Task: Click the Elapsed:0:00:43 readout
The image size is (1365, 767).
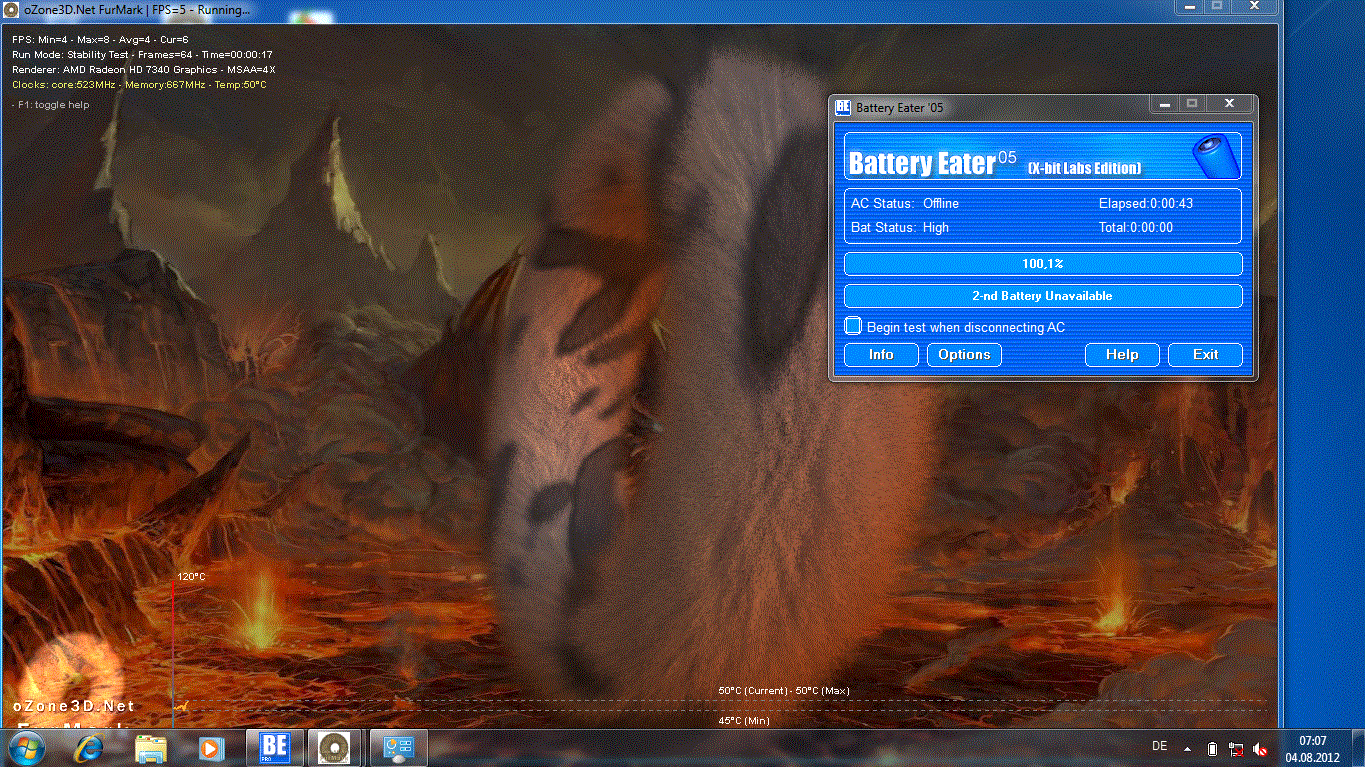Action: pyautogui.click(x=1146, y=203)
